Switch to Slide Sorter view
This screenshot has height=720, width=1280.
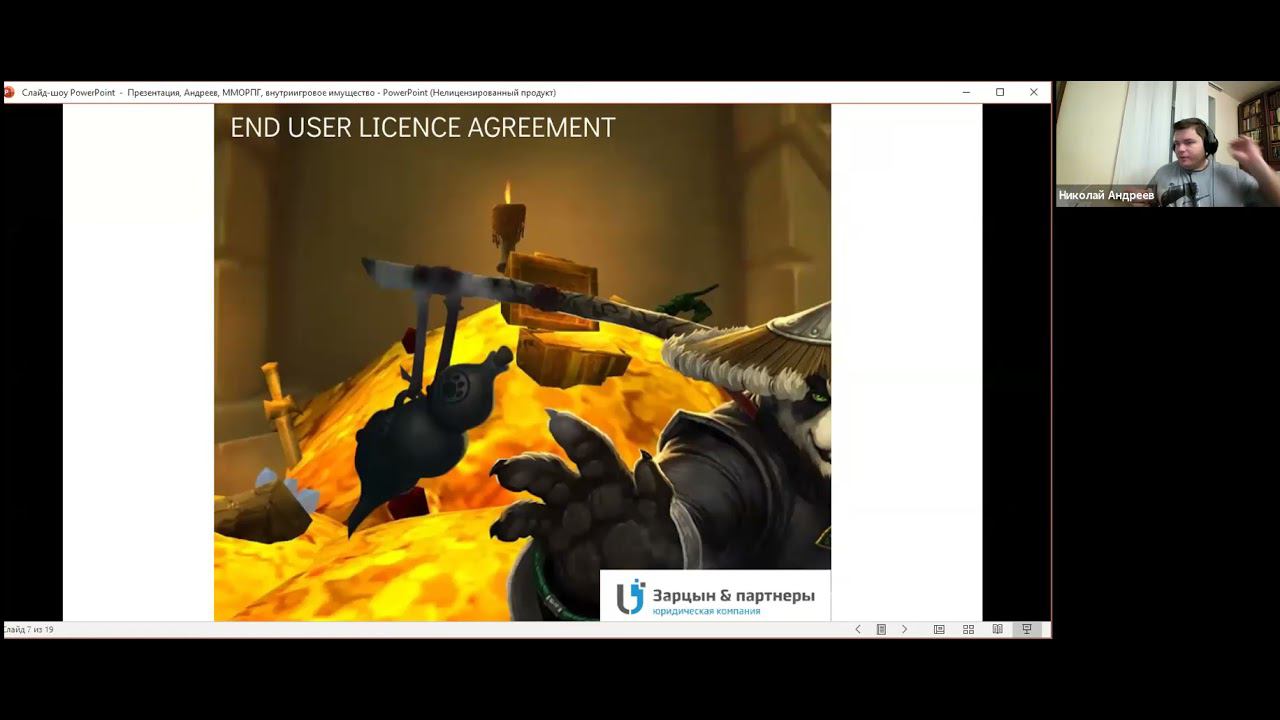click(x=968, y=629)
